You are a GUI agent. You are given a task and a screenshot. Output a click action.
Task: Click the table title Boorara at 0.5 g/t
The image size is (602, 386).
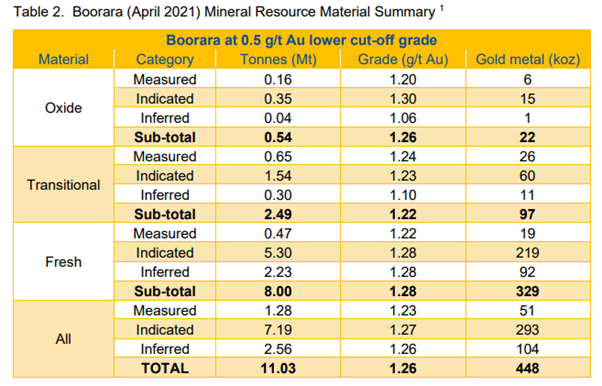tap(301, 40)
